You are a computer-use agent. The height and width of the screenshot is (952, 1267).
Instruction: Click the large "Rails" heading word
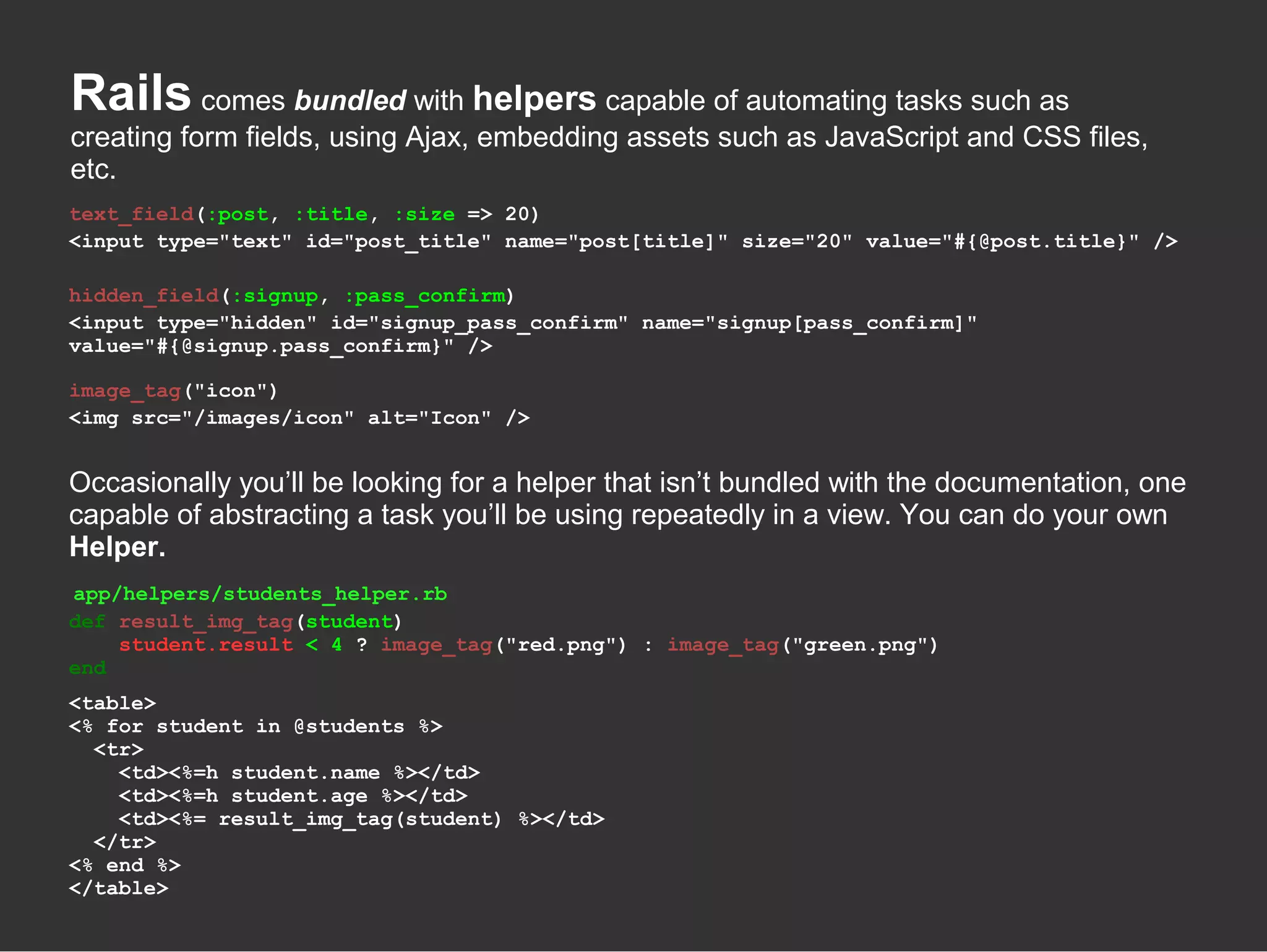coord(131,93)
